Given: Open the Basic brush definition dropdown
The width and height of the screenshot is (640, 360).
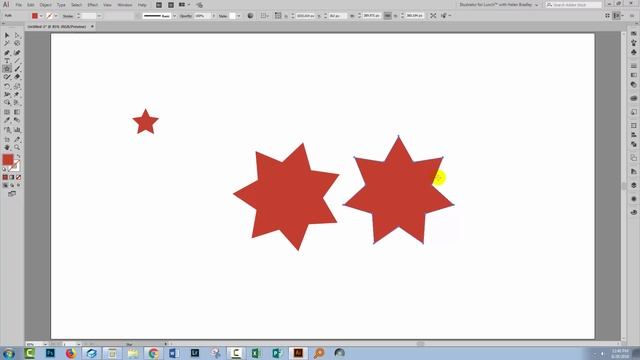Looking at the screenshot, I should click(x=175, y=16).
